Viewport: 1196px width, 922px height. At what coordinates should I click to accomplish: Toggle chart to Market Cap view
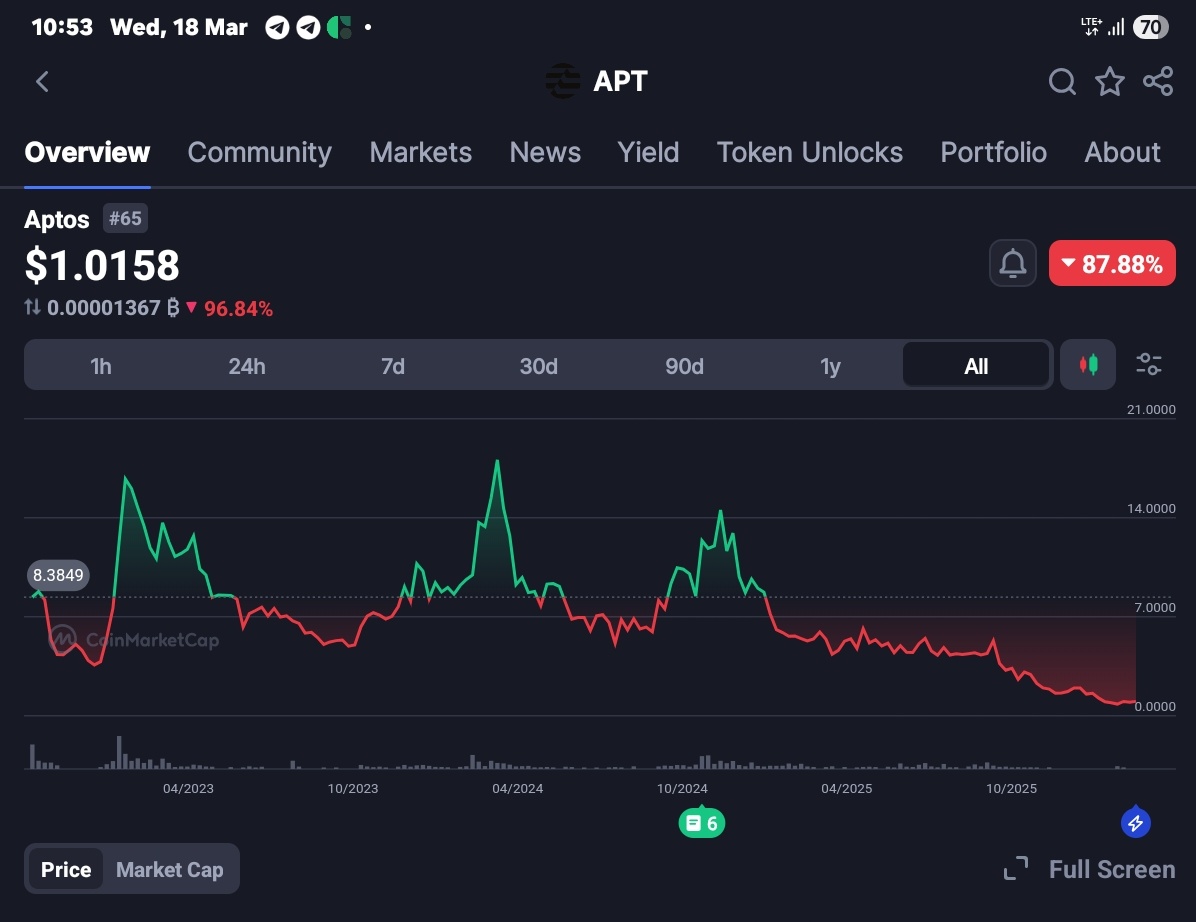[169, 869]
